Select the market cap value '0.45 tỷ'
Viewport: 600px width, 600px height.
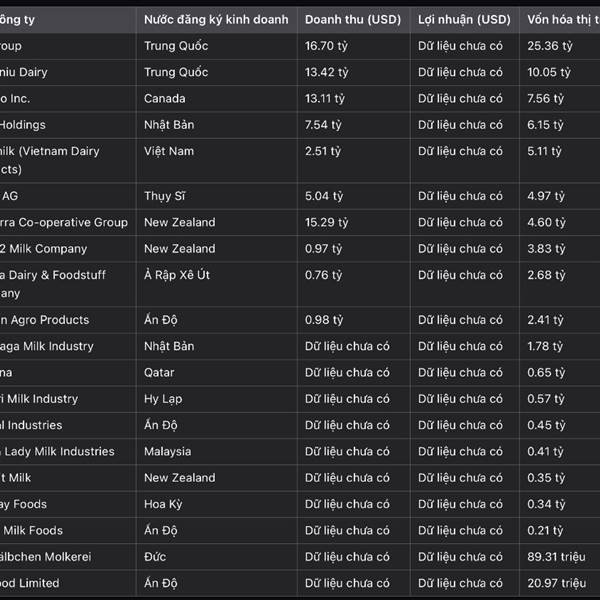point(546,425)
